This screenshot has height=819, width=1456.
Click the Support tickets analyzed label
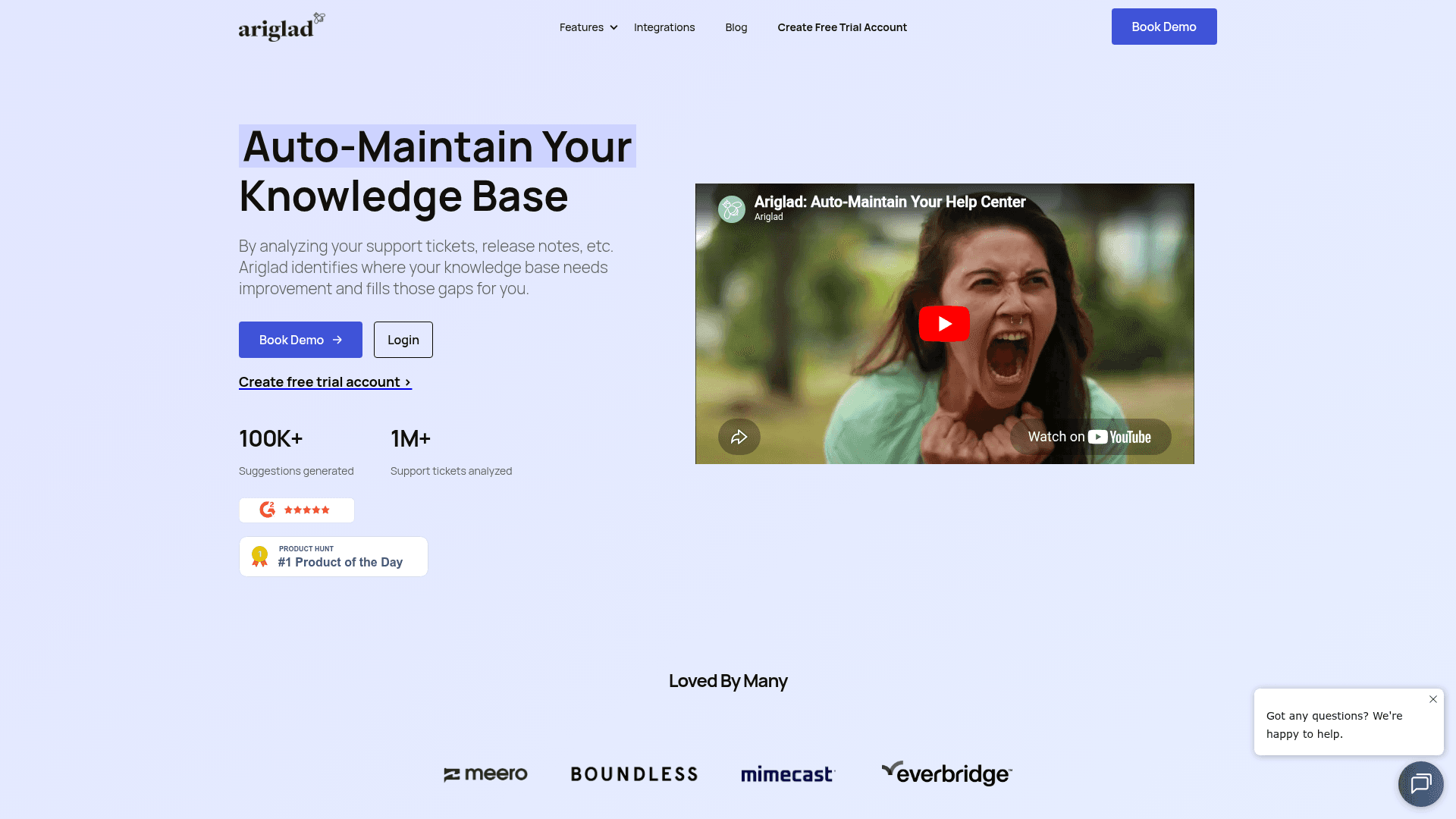tap(451, 471)
